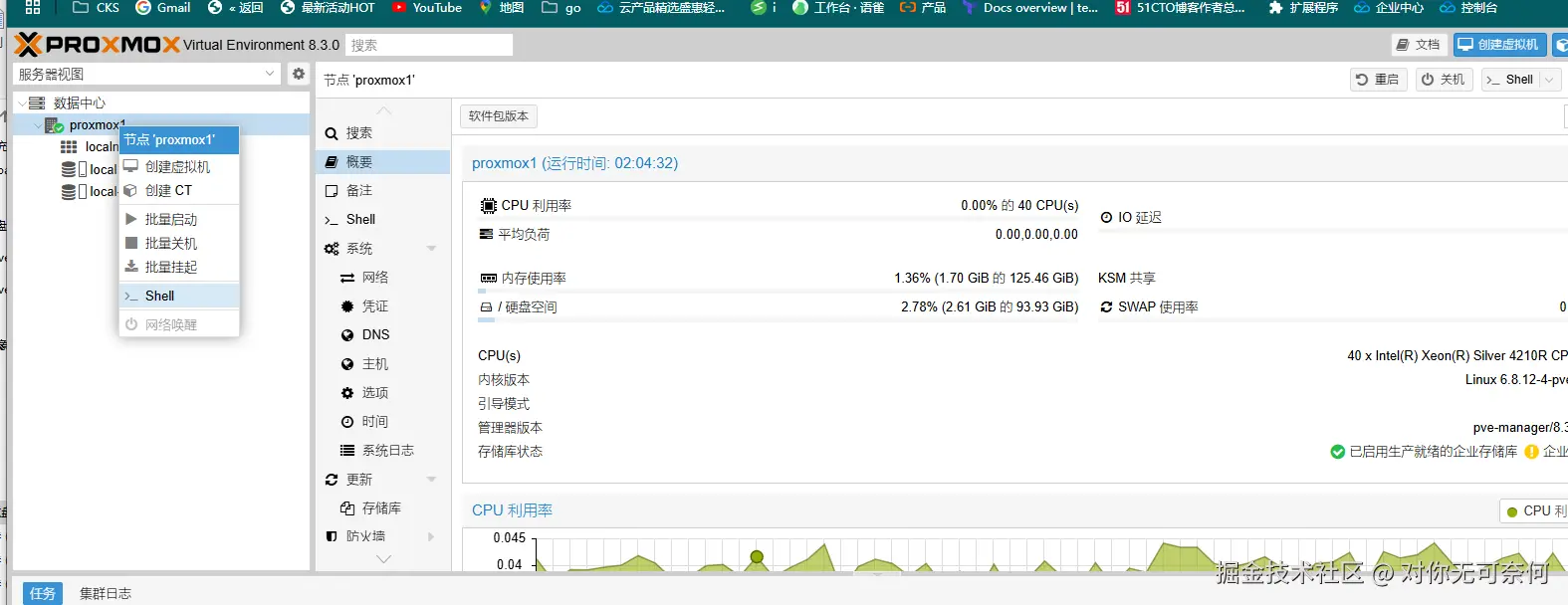Open the Shell button in node toolbar
The height and width of the screenshot is (605, 1568).
coord(1509,80)
